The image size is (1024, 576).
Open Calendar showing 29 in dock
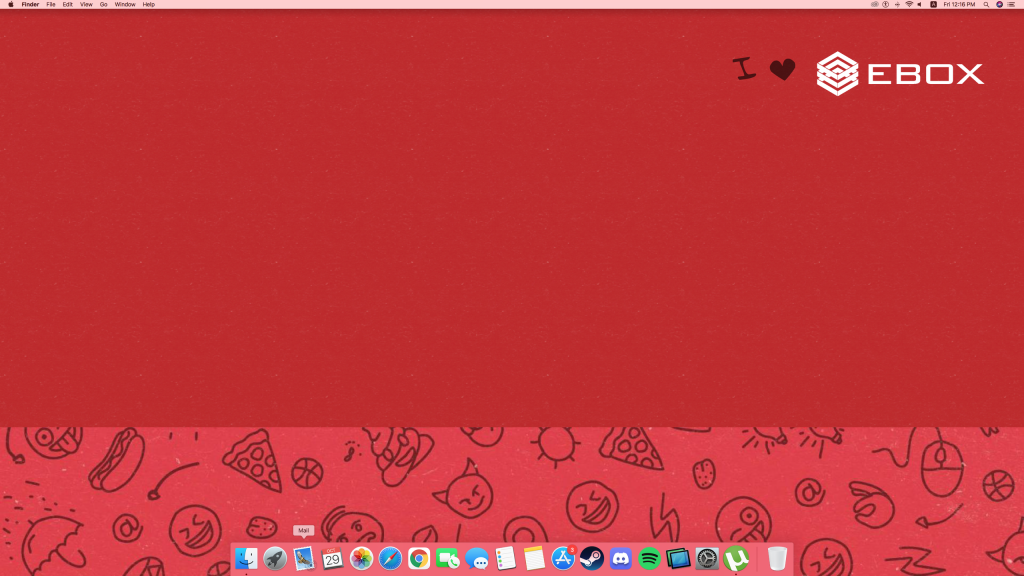click(332, 558)
